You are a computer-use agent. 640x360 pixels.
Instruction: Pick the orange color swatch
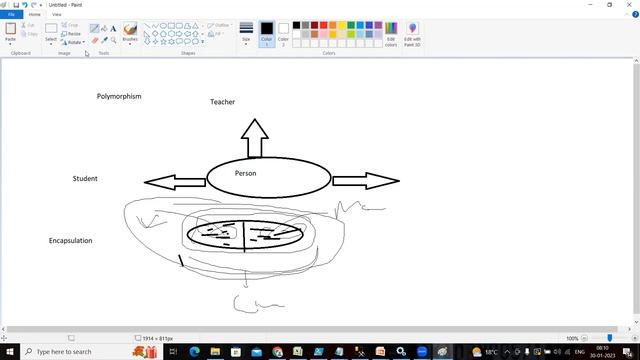click(x=333, y=25)
